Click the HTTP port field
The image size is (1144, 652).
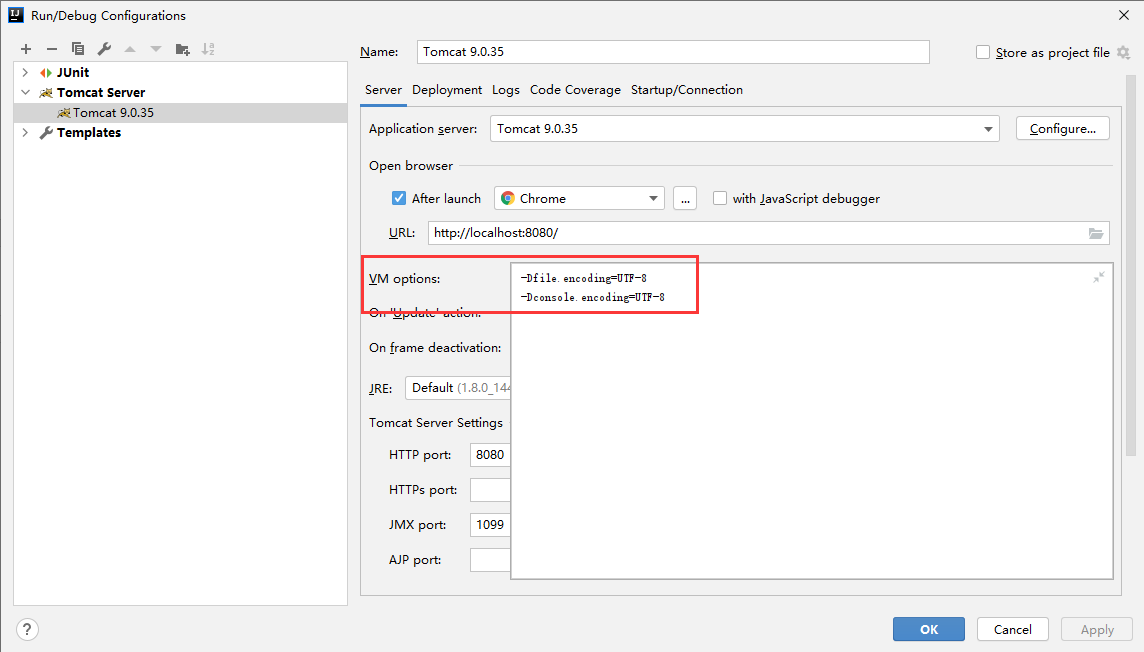click(490, 455)
